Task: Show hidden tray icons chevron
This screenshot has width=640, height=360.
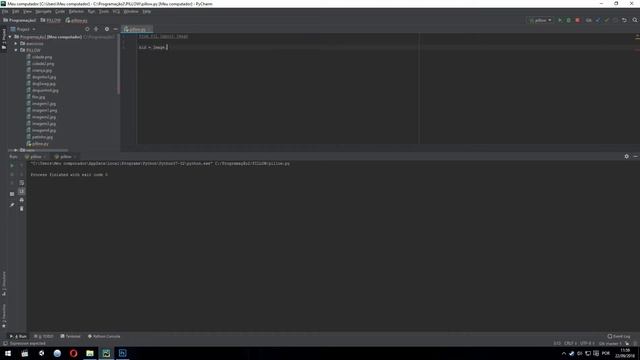Action: [x=564, y=353]
